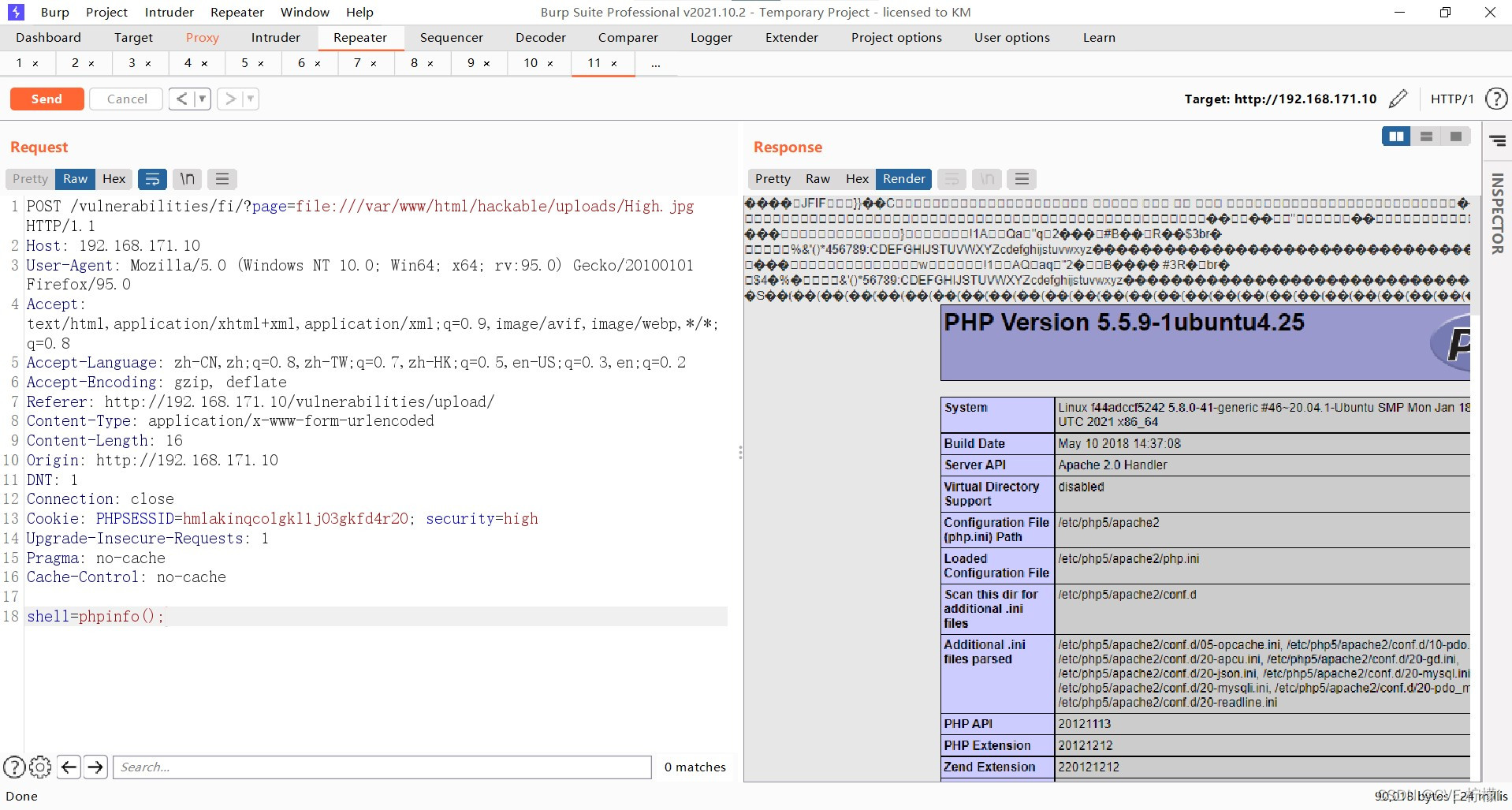1512x810 pixels.
Task: Open forward-history dropdown arrow
Action: (251, 99)
